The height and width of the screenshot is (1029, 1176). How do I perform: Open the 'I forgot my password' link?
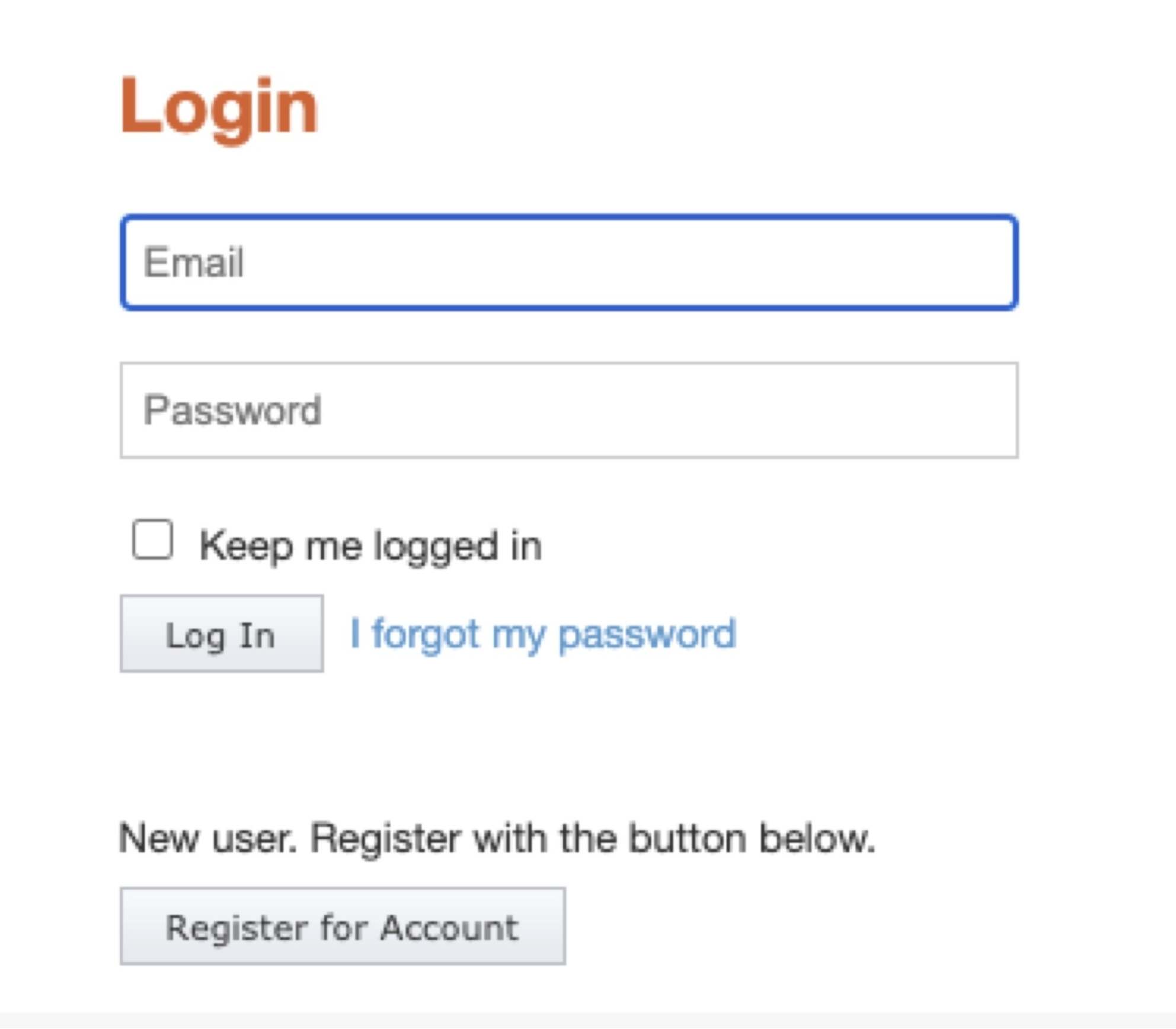point(542,634)
